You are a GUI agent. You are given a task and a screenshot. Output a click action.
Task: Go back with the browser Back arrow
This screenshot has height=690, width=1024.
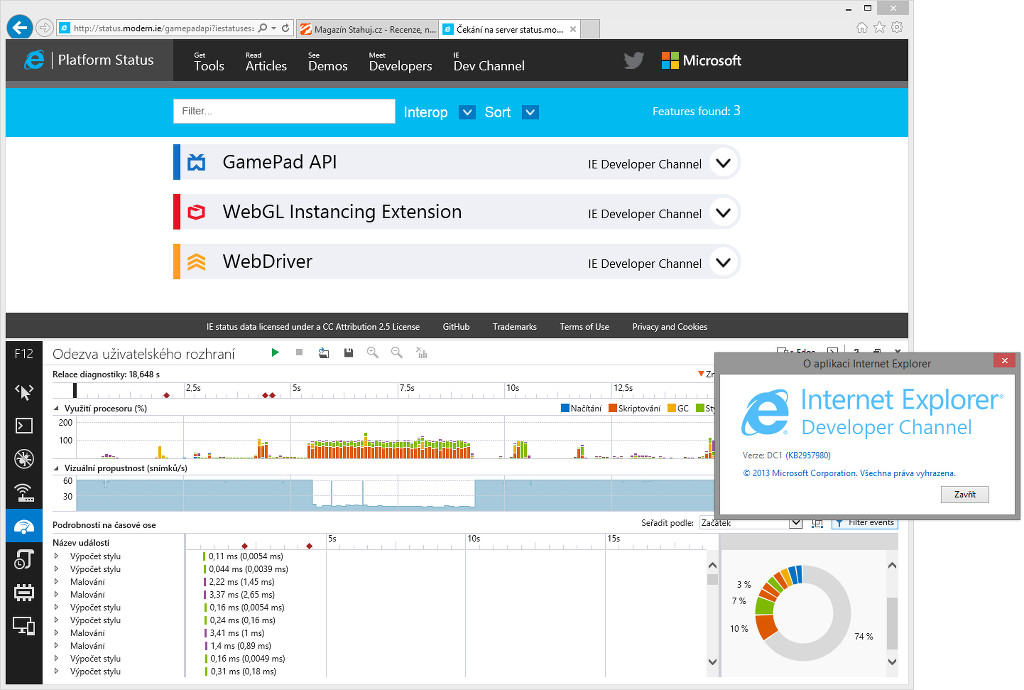pyautogui.click(x=20, y=27)
